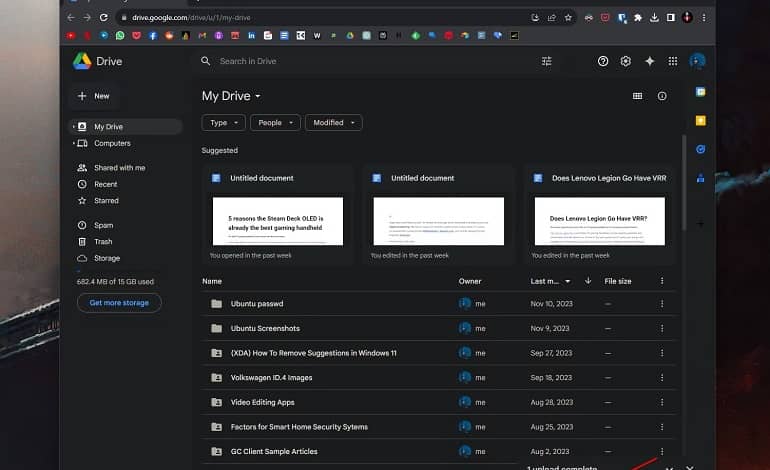Sort by Name column header
The width and height of the screenshot is (770, 470).
coord(212,281)
